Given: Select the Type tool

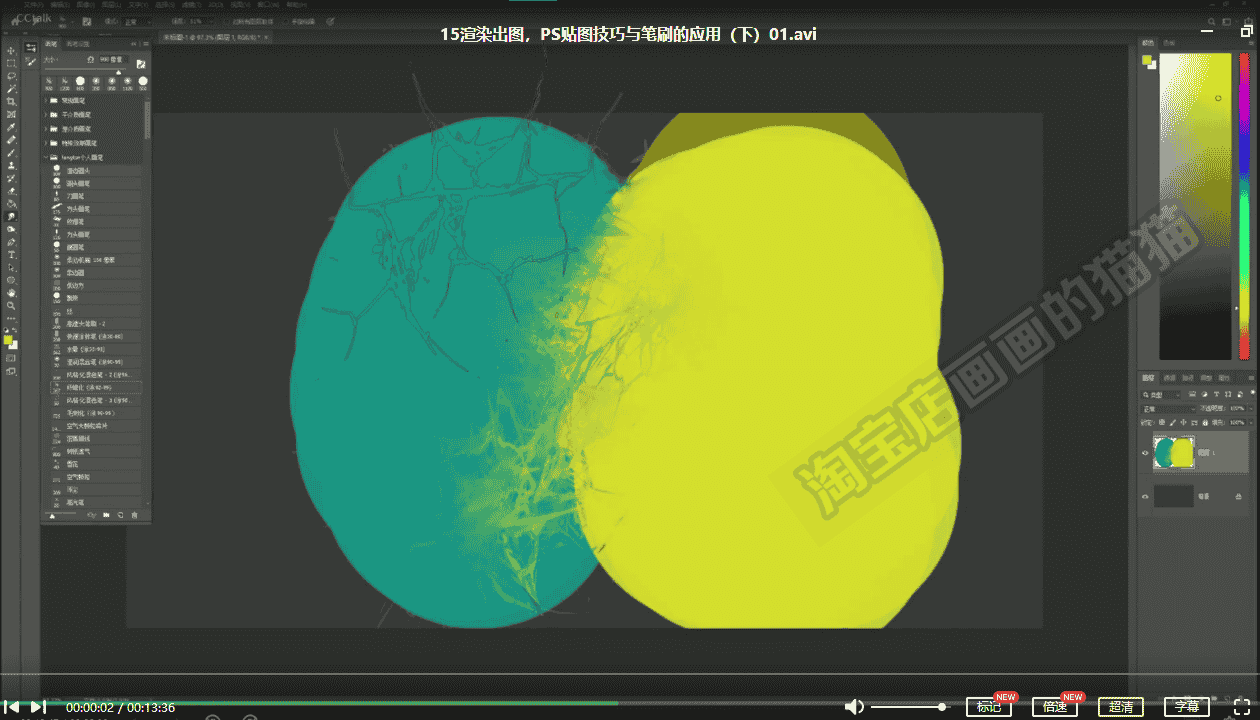Looking at the screenshot, I should point(11,255).
